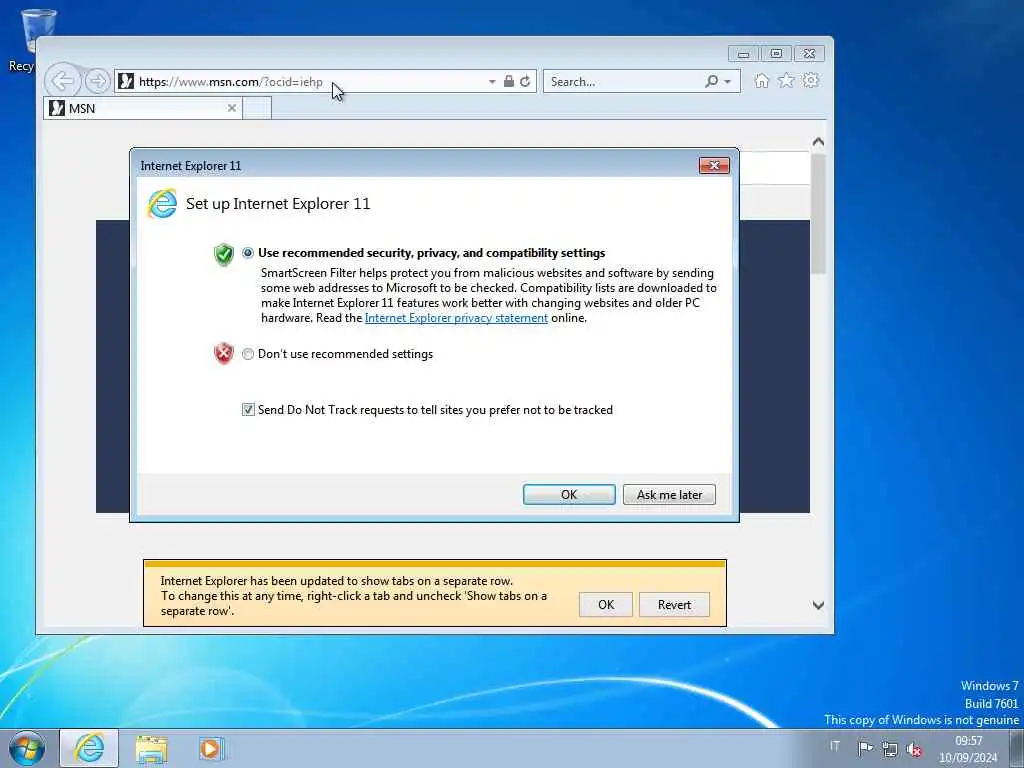The height and width of the screenshot is (768, 1024).
Task: Minimize the Internet Explorer window
Action: [x=743, y=54]
